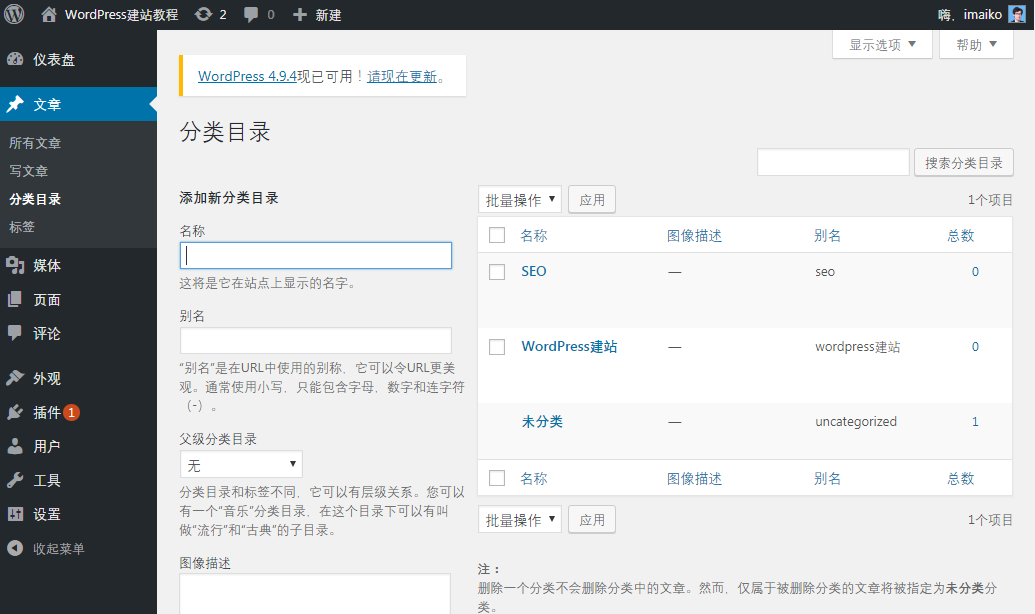1035x614 pixels.
Task: Expand the 显示选项 screen options panel
Action: (880, 44)
